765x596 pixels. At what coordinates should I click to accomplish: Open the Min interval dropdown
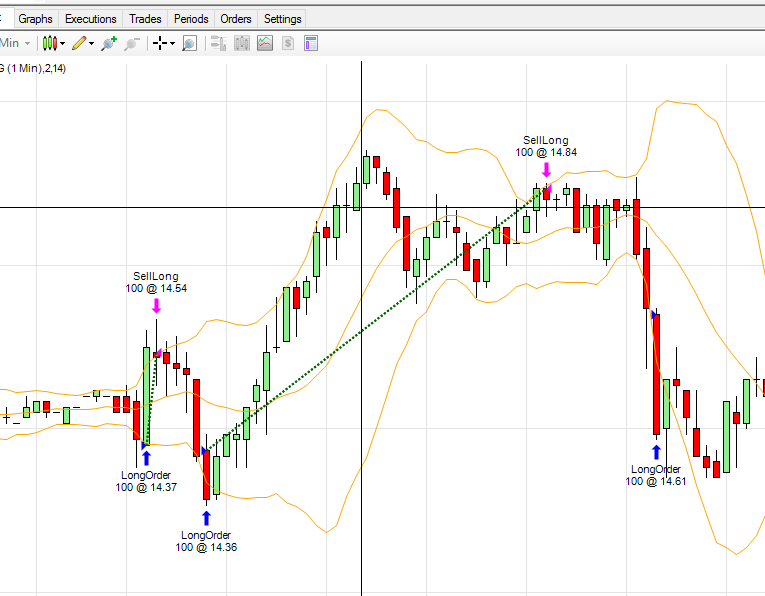pyautogui.click(x=15, y=43)
